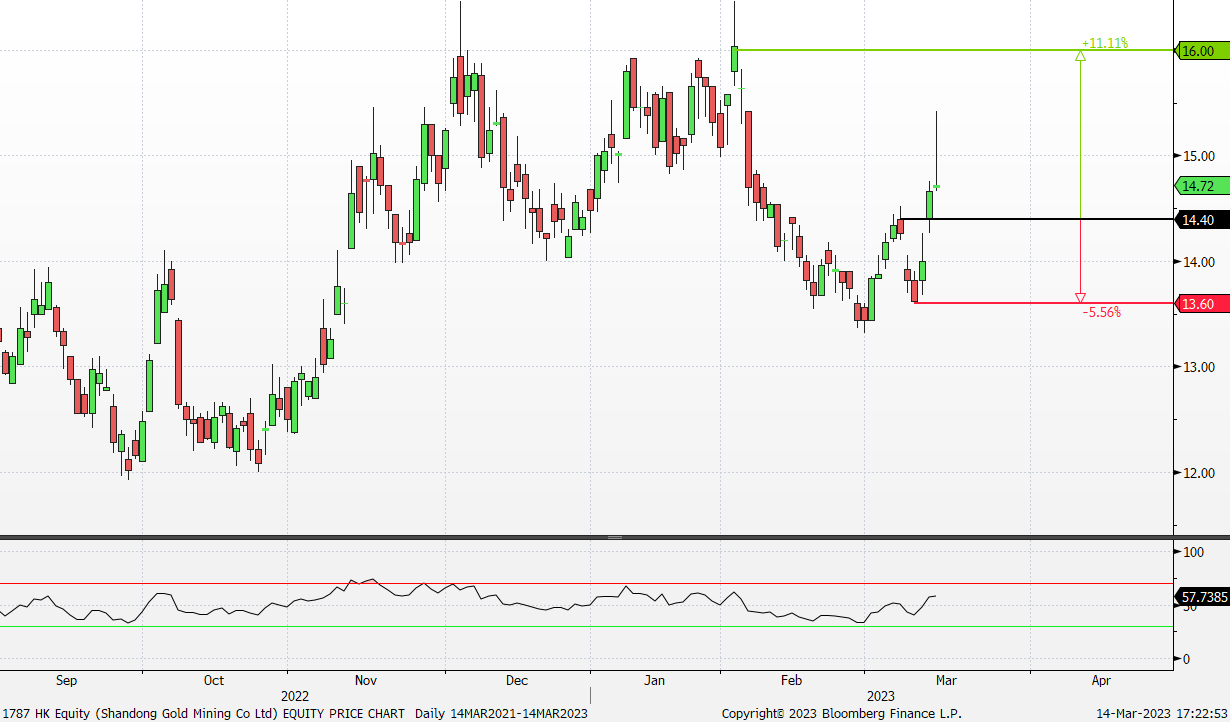This screenshot has width=1230, height=722.
Task: Click the 2023 year label
Action: pos(881,696)
